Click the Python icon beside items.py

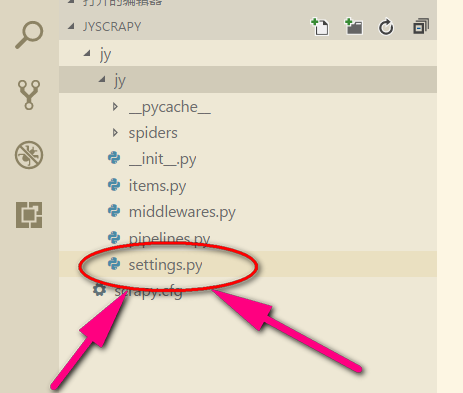tap(114, 184)
